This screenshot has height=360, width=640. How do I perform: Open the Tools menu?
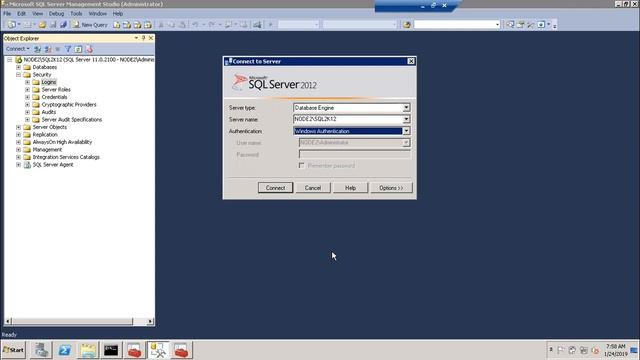coord(76,13)
